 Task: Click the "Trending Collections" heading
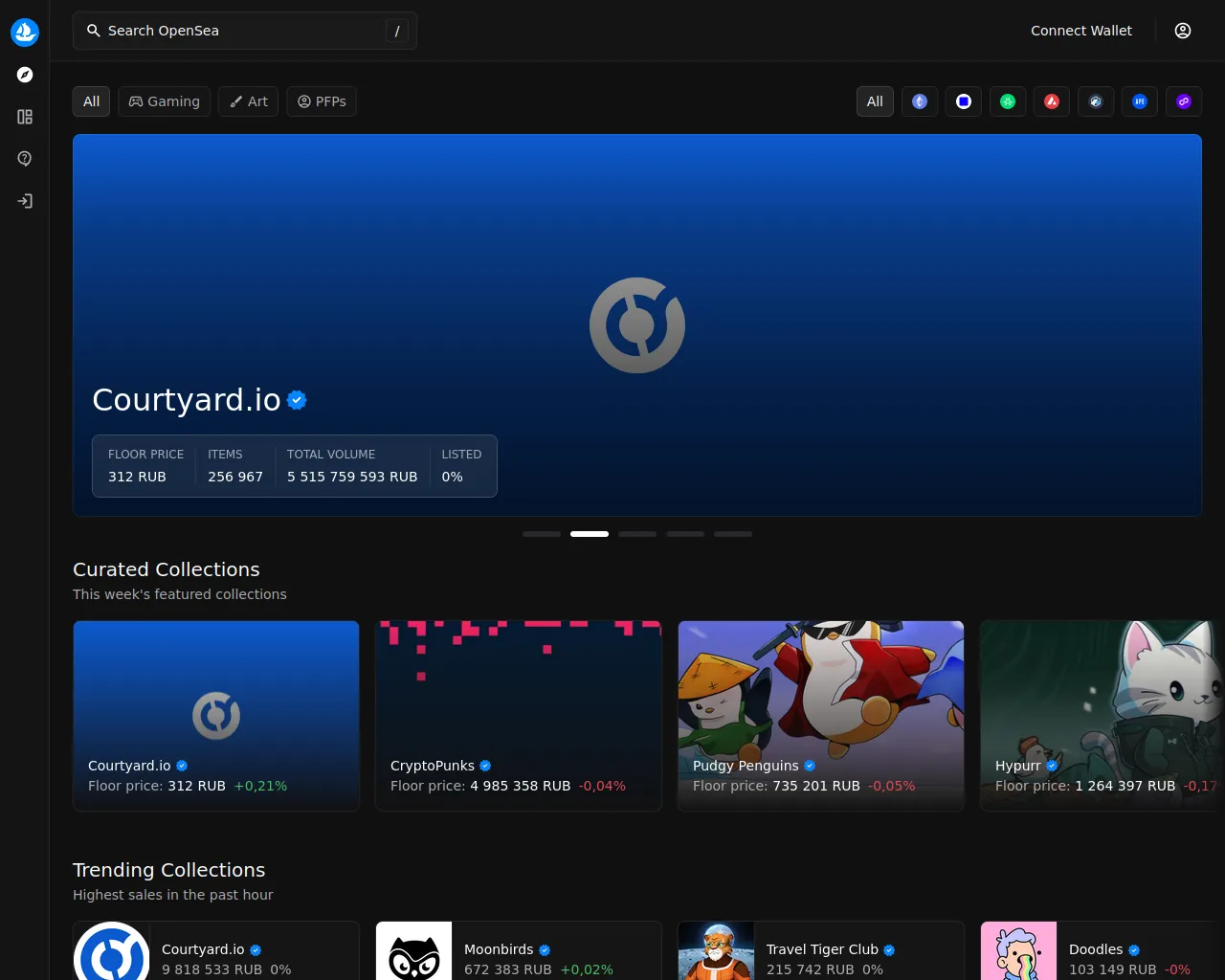(169, 870)
